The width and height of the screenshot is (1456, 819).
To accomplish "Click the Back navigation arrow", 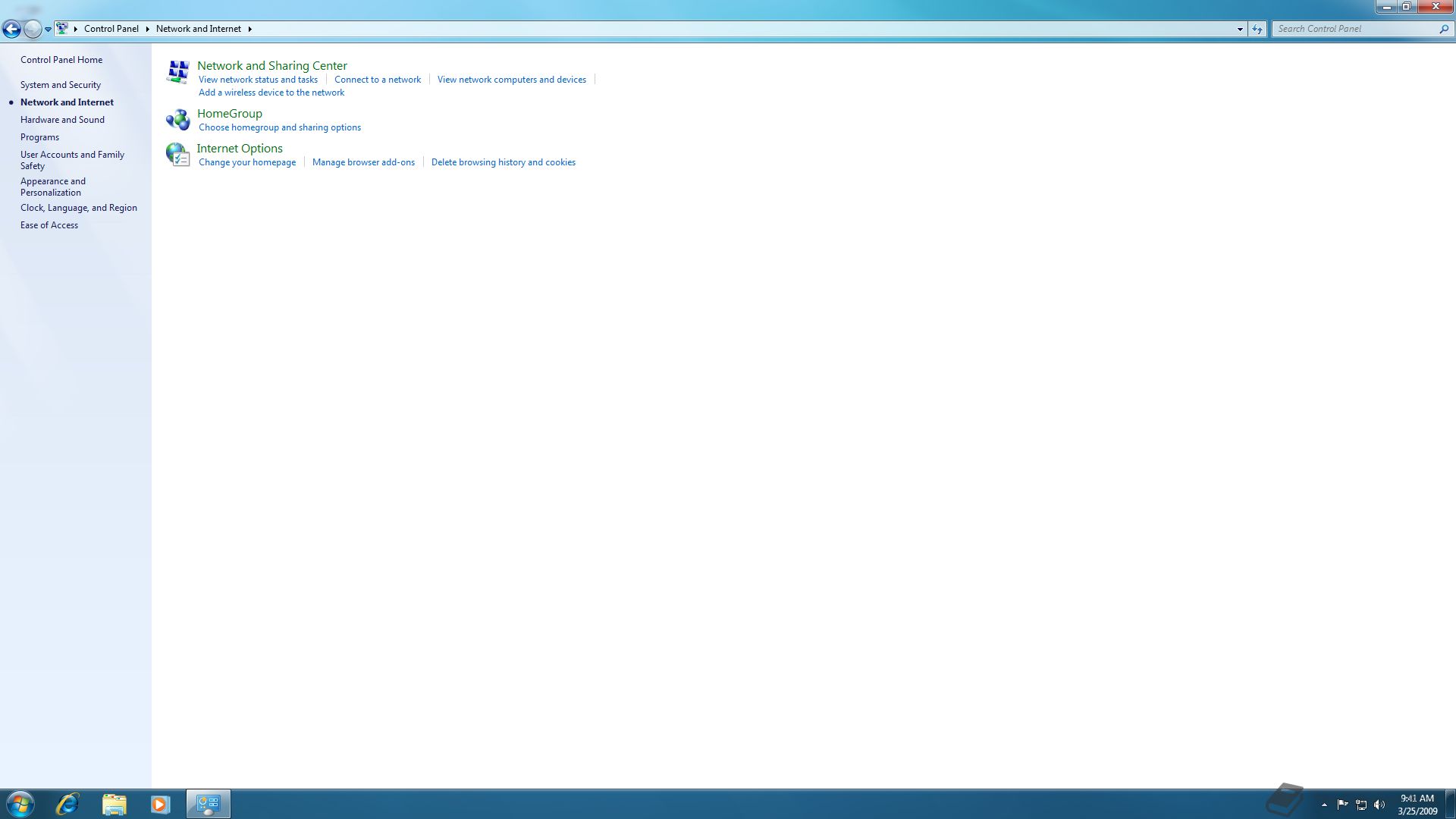I will pyautogui.click(x=11, y=30).
